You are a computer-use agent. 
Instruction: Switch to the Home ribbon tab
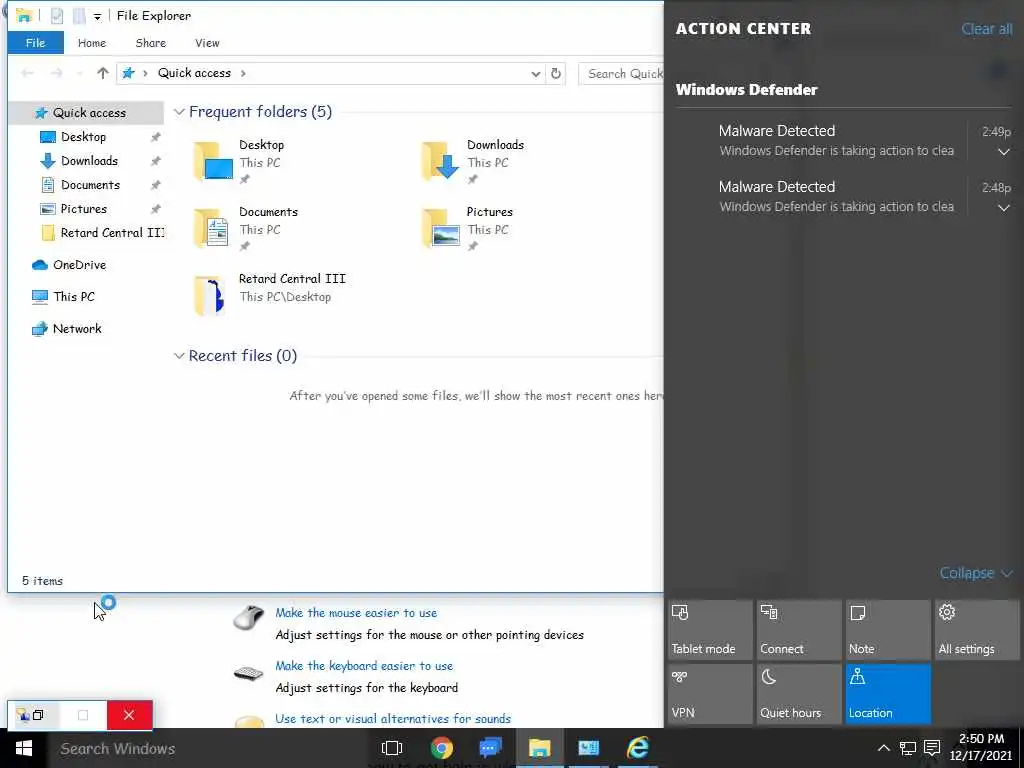coord(91,43)
